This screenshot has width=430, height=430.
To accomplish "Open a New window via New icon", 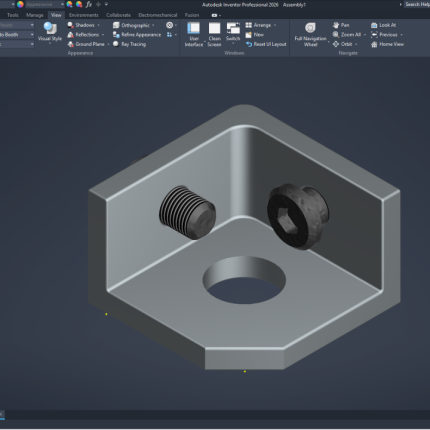I will tap(249, 35).
